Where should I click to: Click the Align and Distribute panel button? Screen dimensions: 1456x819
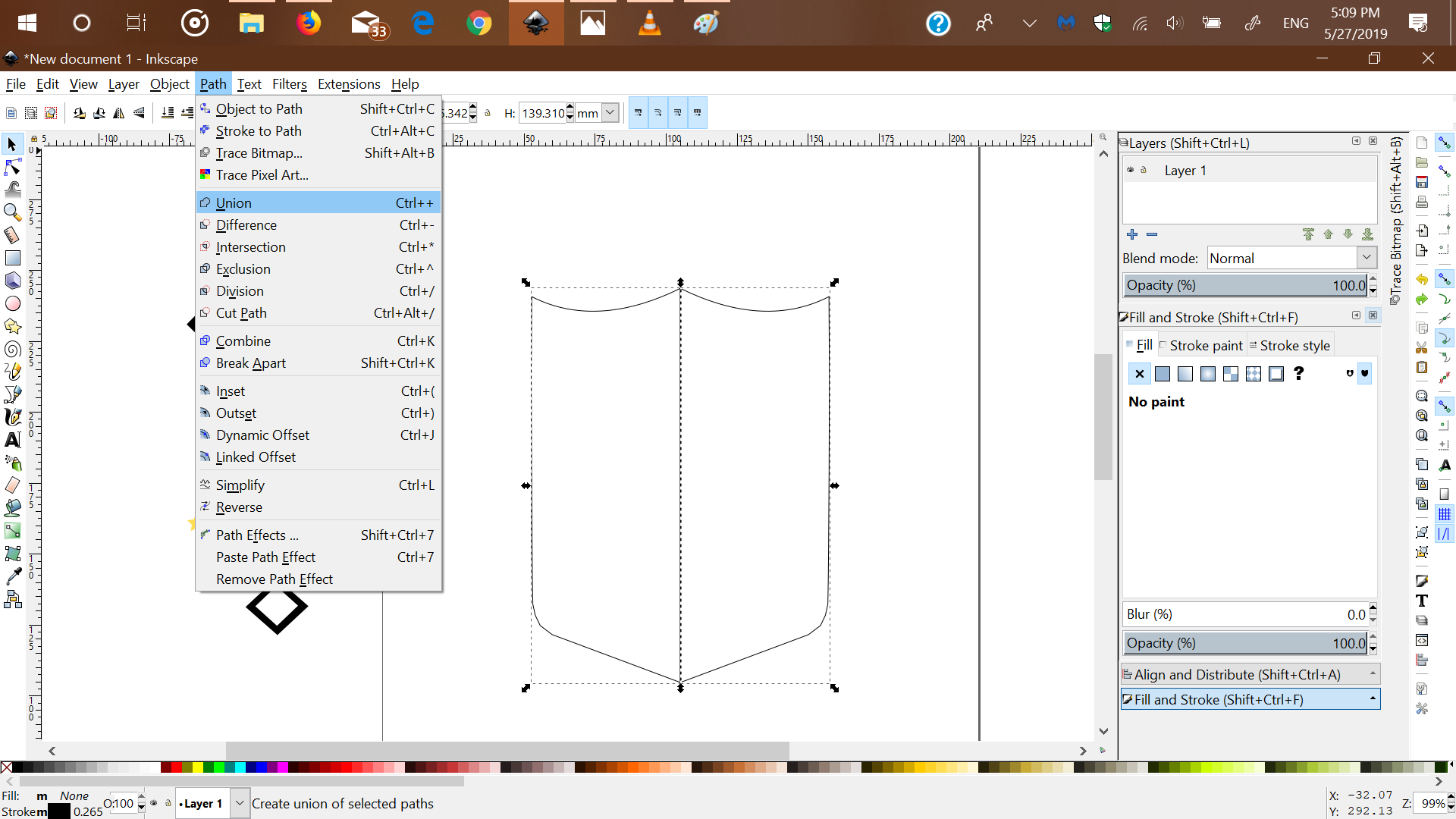coord(1250,674)
